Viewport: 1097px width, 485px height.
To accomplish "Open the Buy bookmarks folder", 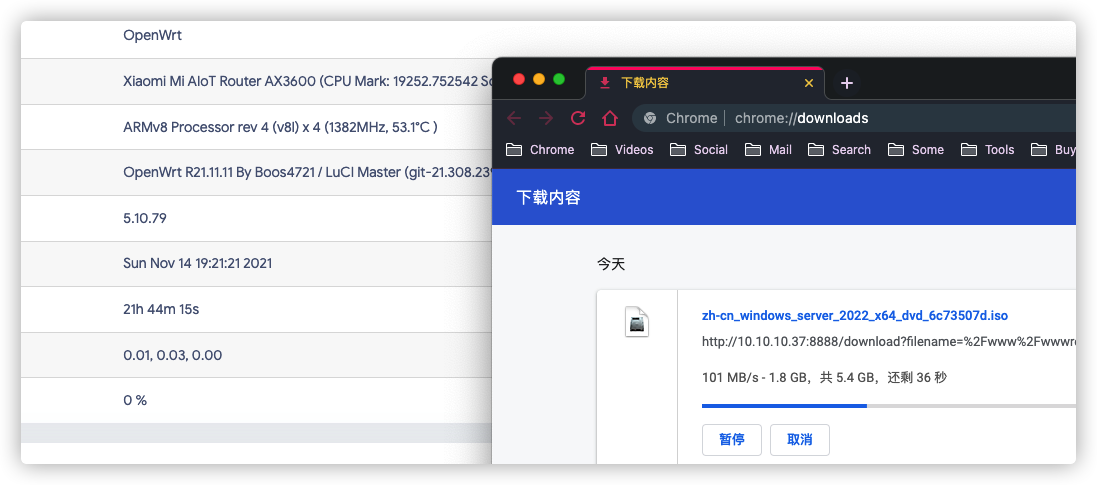I will click(x=1054, y=150).
